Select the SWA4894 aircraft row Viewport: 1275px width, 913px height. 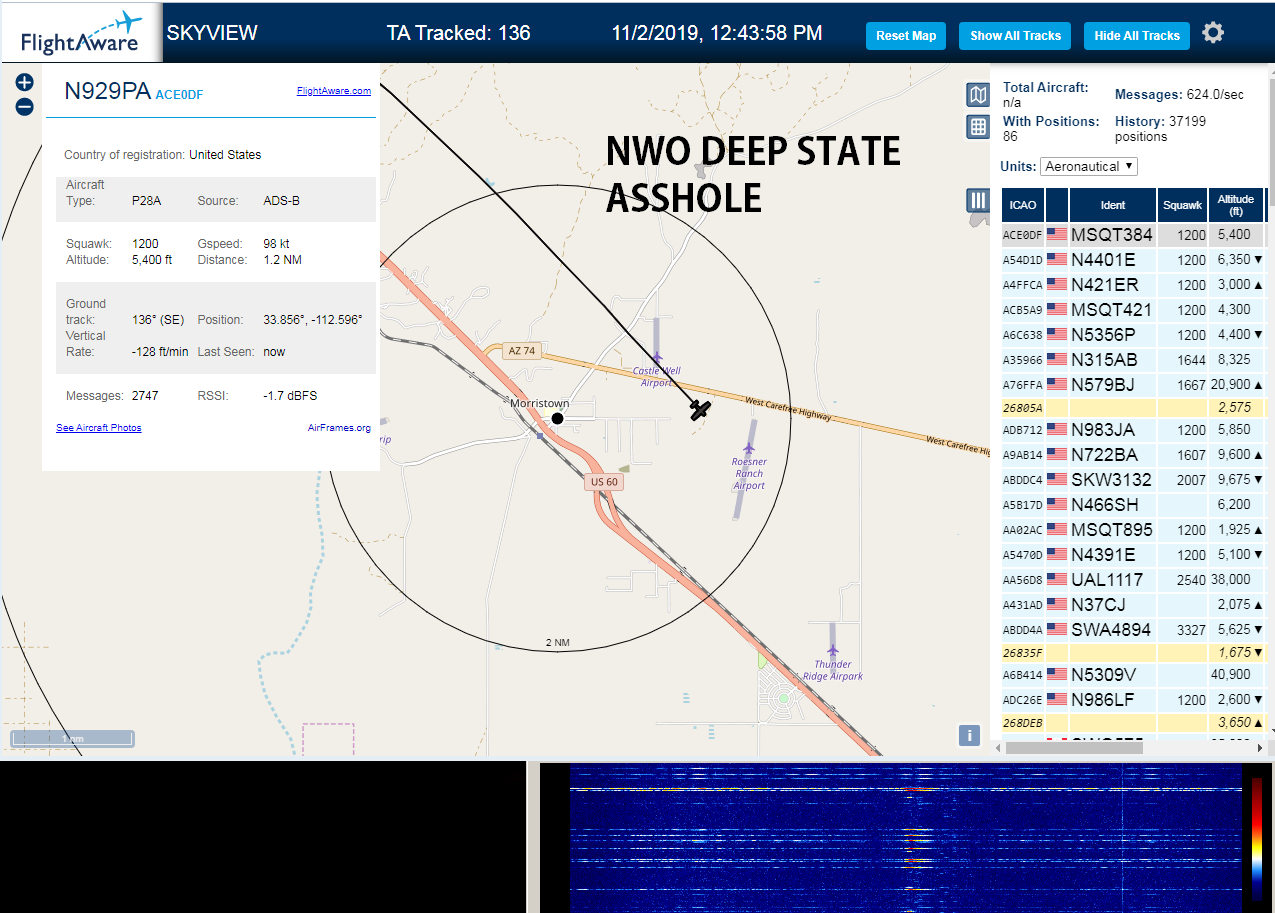point(1133,630)
